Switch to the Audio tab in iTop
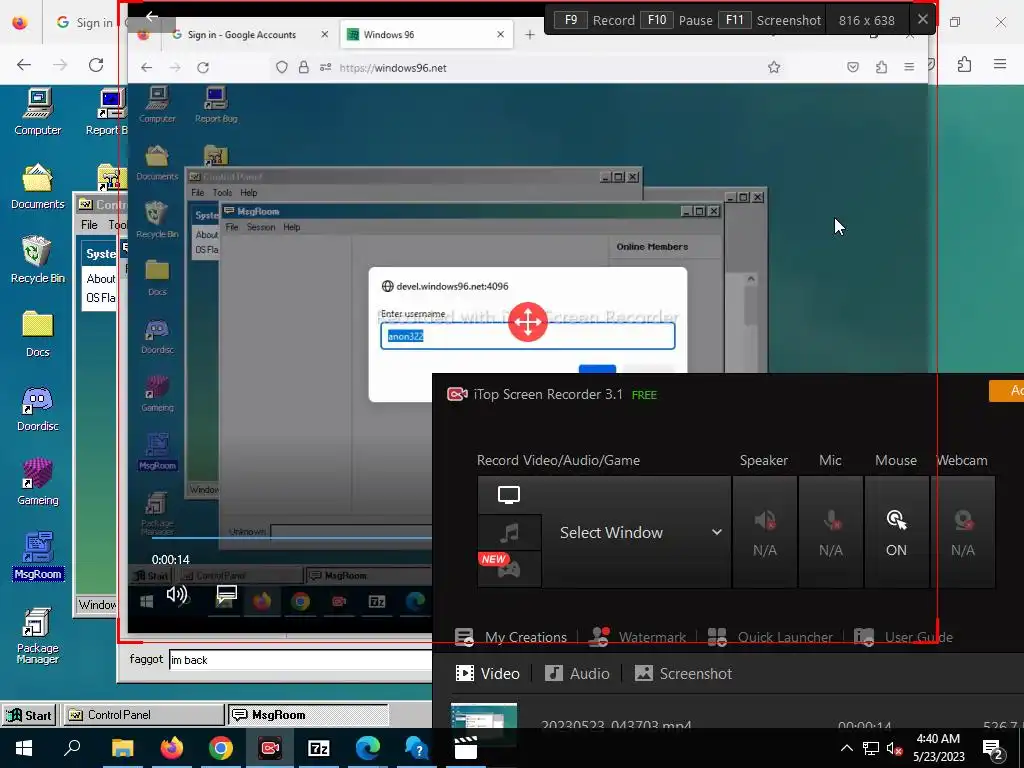Image resolution: width=1024 pixels, height=768 pixels. click(x=577, y=673)
